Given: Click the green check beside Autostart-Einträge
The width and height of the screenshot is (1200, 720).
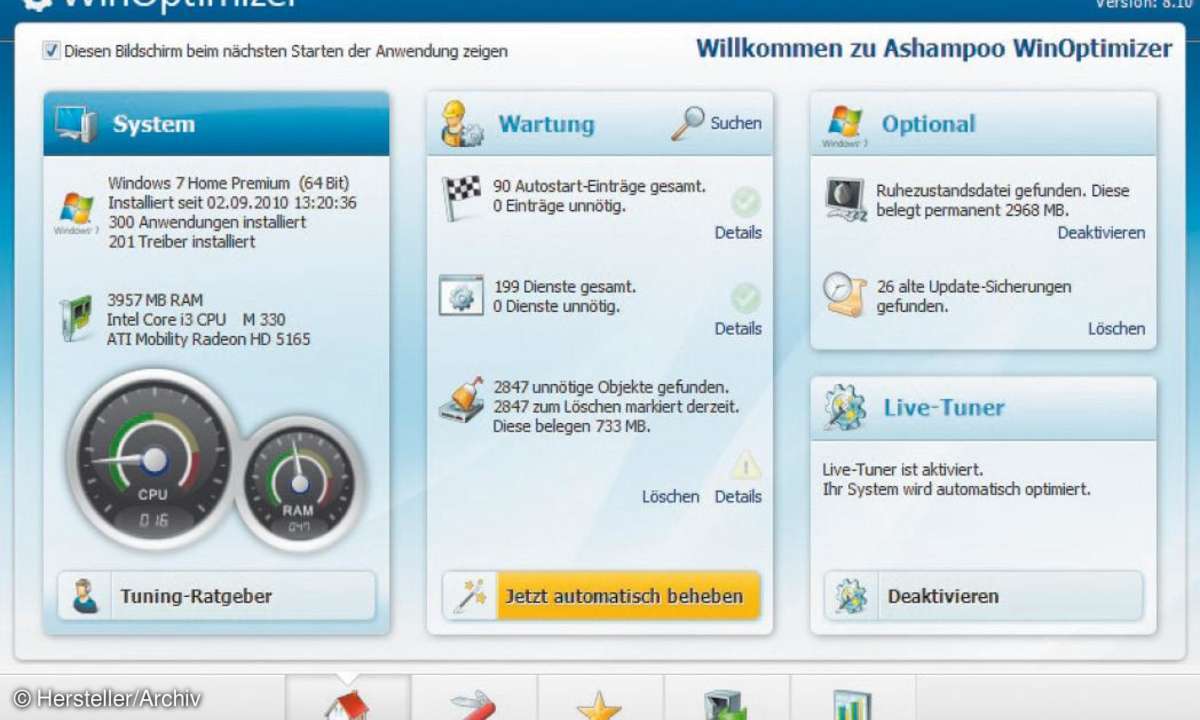Looking at the screenshot, I should click(745, 202).
